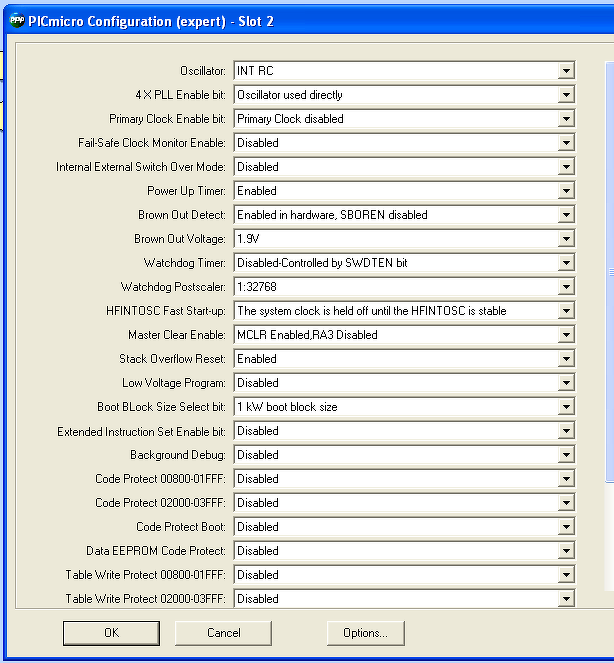614x663 pixels.
Task: Open the Options... button
Action: (x=365, y=633)
